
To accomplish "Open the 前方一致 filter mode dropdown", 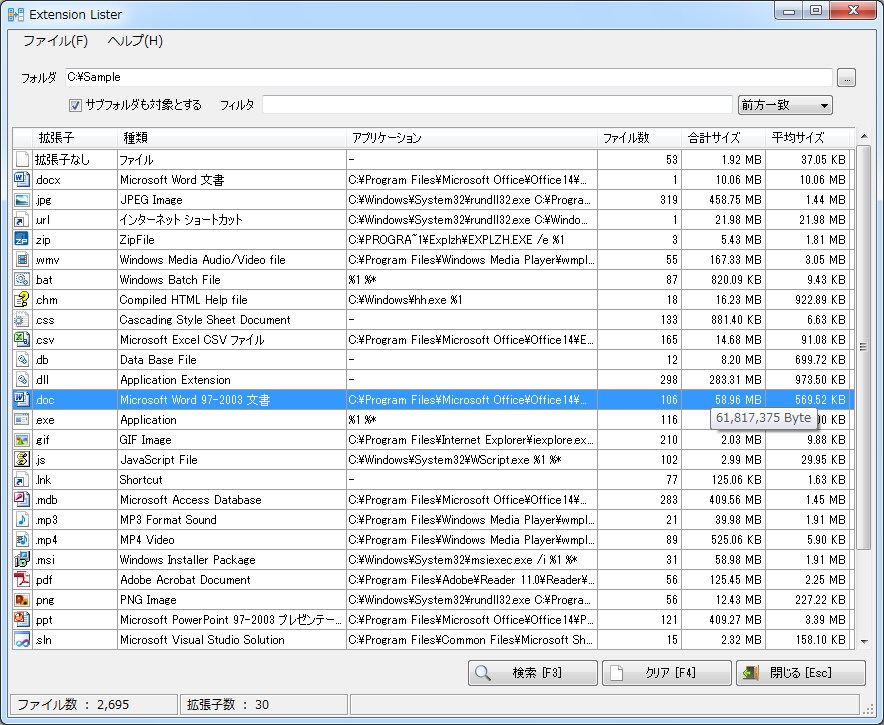I will point(784,105).
